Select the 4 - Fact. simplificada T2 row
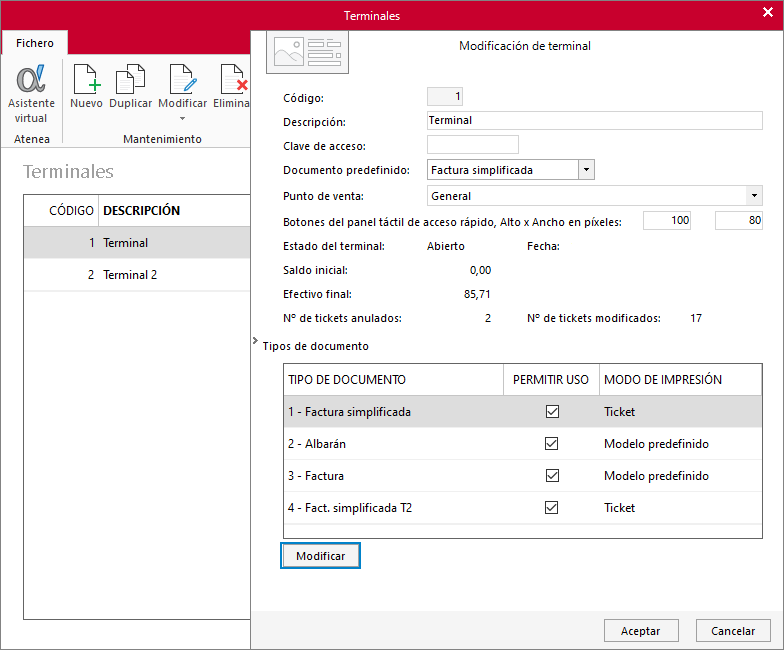Viewport: 784px width, 650px height. pyautogui.click(x=522, y=508)
